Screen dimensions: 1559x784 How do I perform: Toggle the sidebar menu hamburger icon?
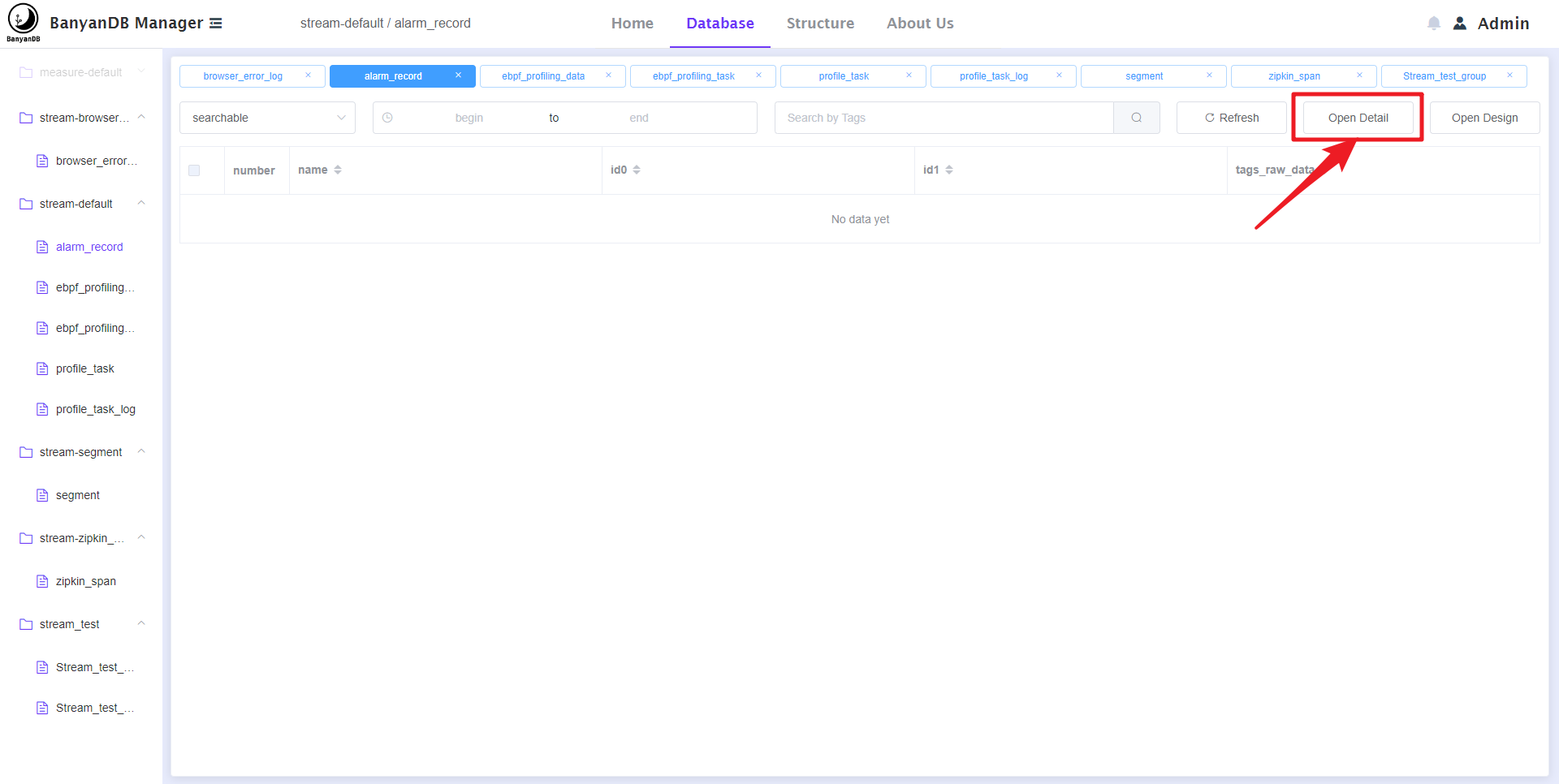click(216, 24)
